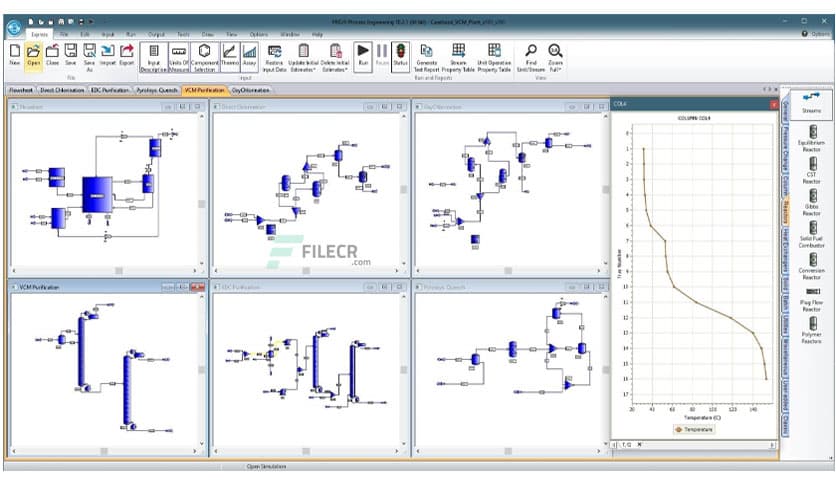Select the Express ribbon tab
The height and width of the screenshot is (484, 836).
click(39, 34)
